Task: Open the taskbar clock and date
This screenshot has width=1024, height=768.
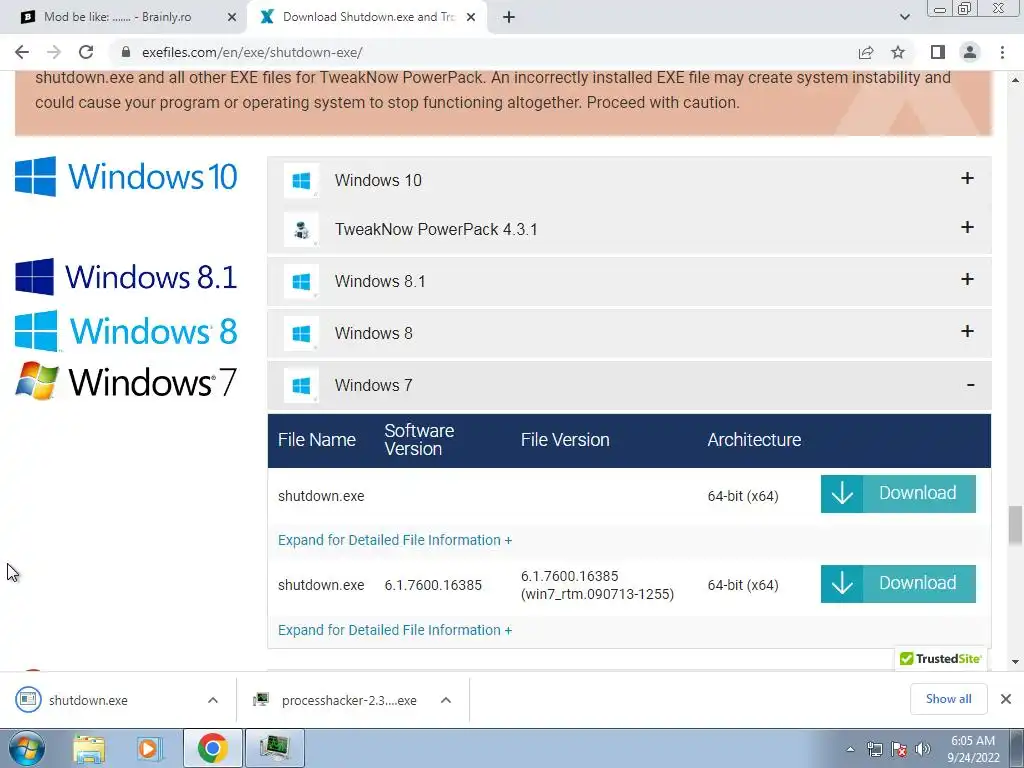Action: click(973, 749)
